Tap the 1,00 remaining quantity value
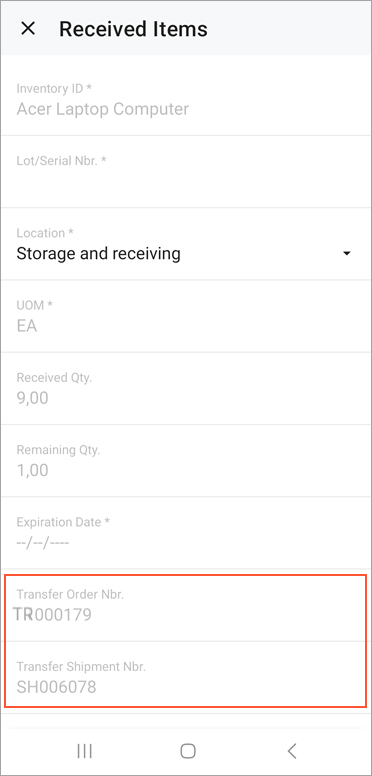The width and height of the screenshot is (372, 776). pos(32,470)
